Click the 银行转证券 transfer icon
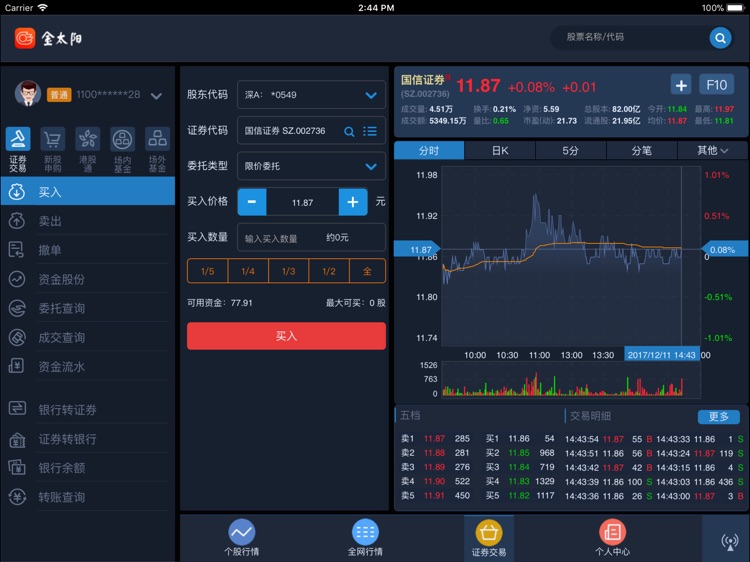The height and width of the screenshot is (562, 750). click(17, 408)
